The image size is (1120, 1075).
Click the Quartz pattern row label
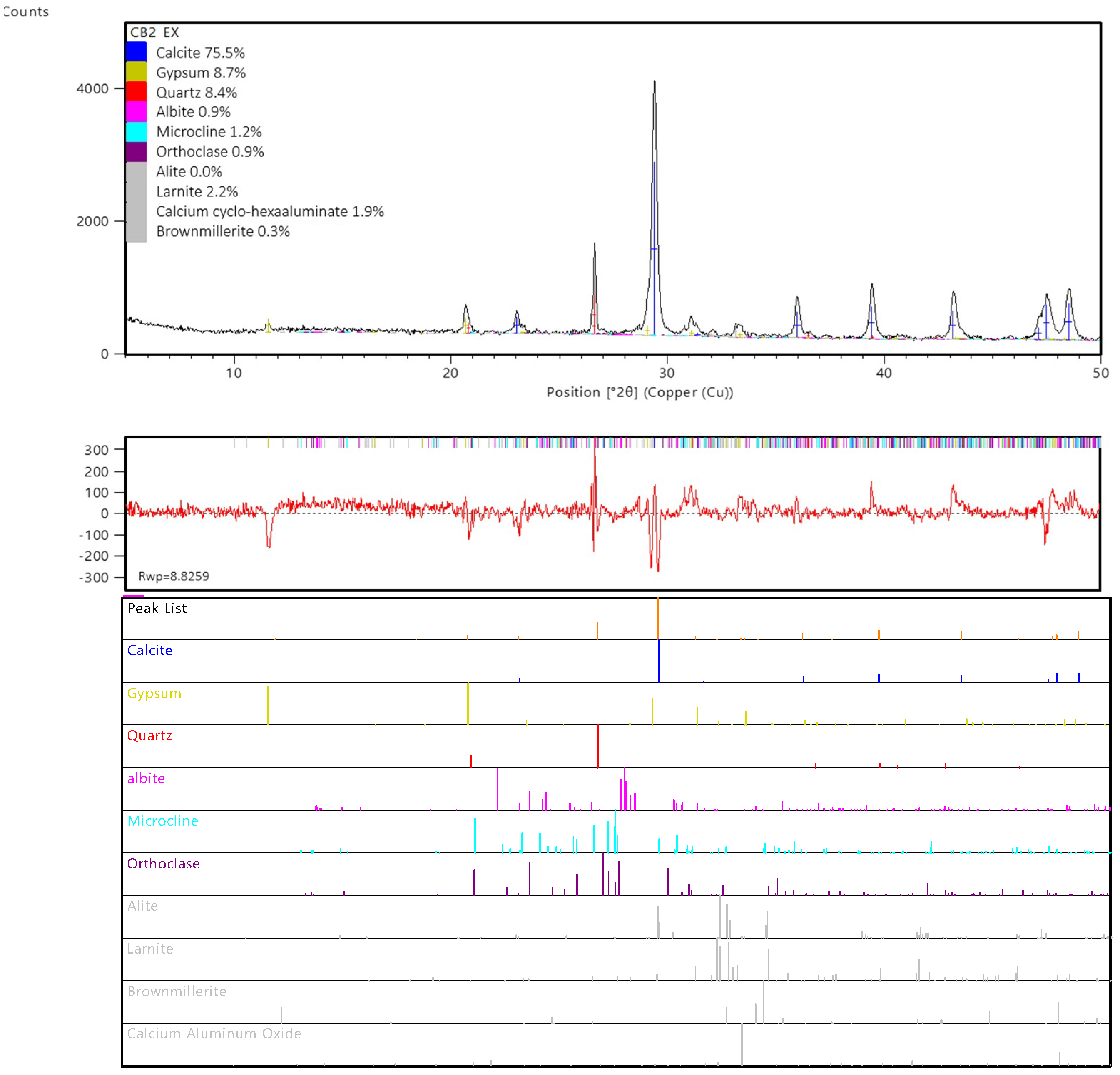tap(150, 736)
